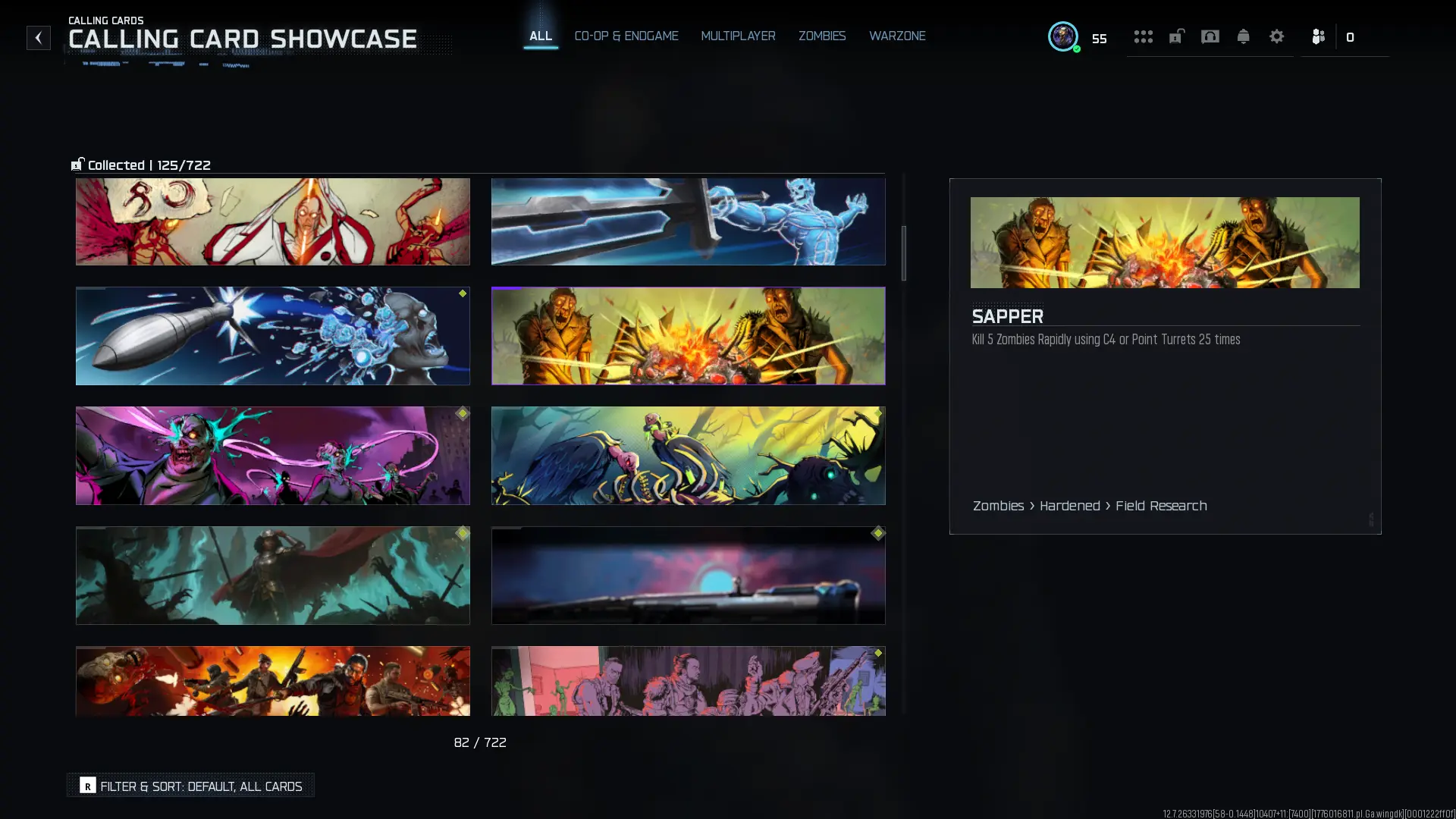
Task: Open the Warzone tab
Action: point(897,36)
